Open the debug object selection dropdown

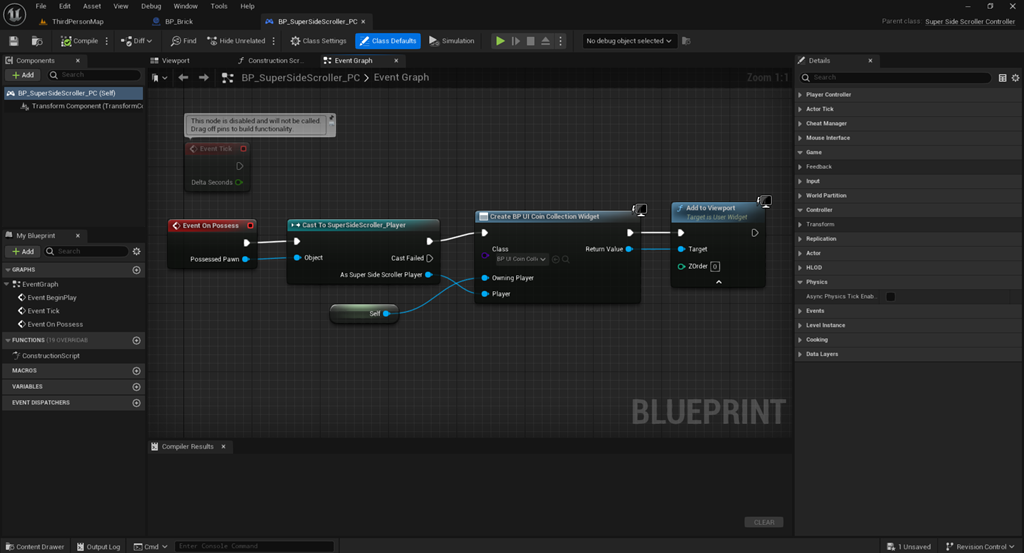[x=629, y=41]
